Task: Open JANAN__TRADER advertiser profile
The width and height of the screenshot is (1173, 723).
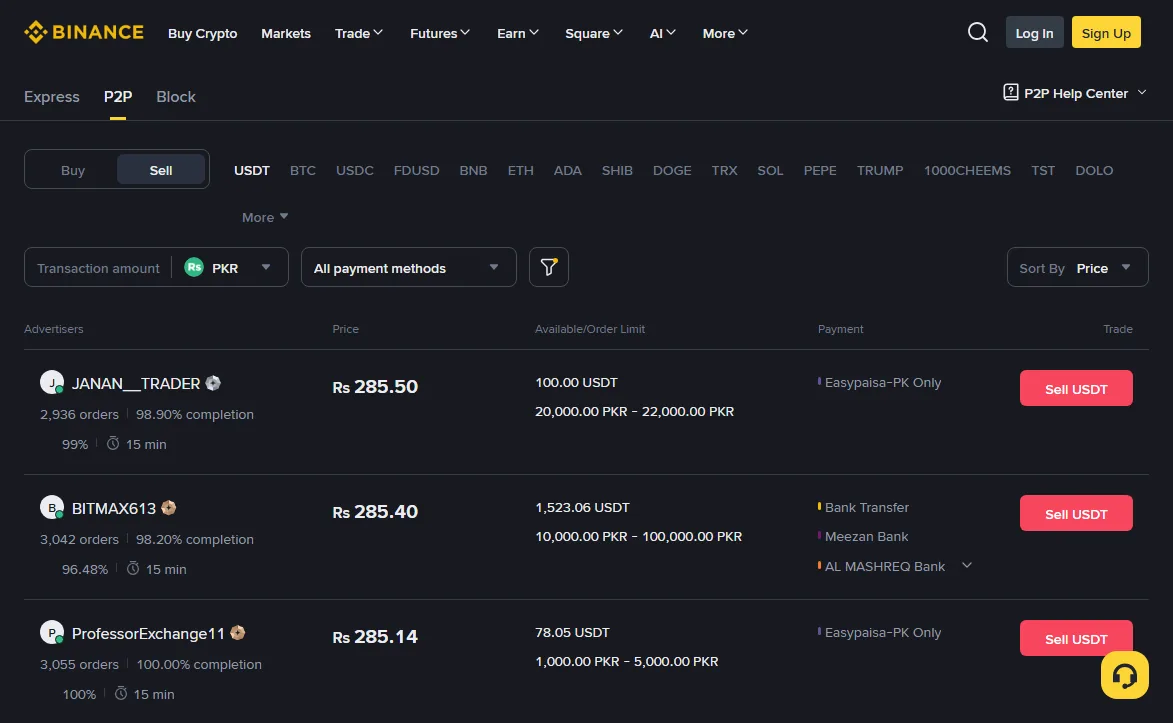Action: (x=136, y=383)
